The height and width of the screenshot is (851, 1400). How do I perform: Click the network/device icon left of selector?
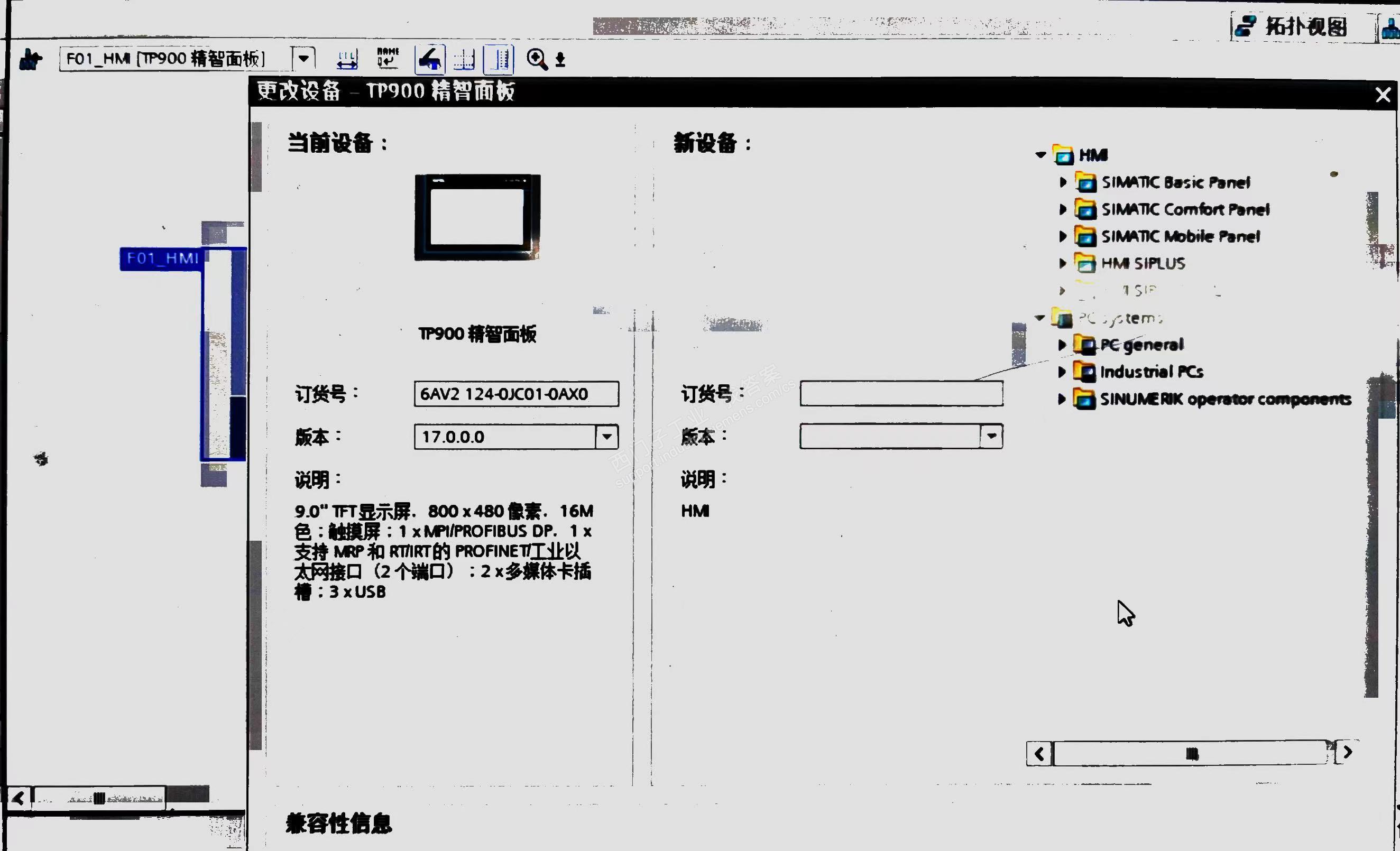[31, 59]
